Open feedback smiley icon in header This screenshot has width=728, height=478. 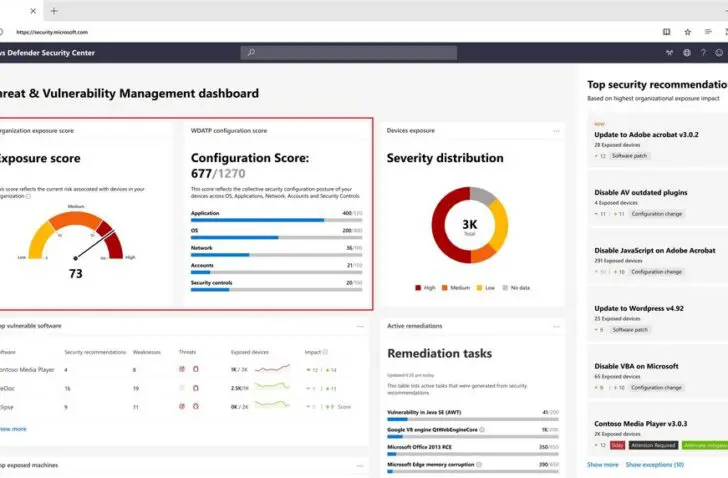719,52
